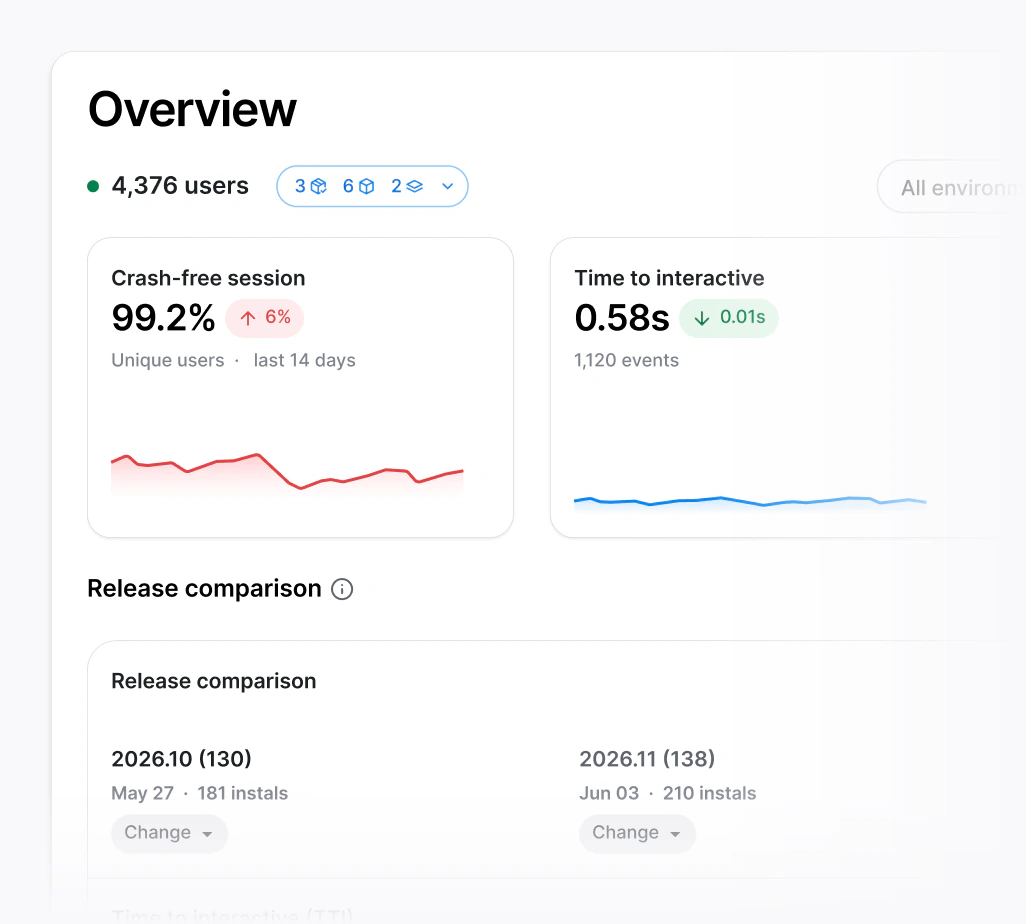This screenshot has width=1026, height=924.
Task: Click Jun 03 release date
Action: [609, 793]
